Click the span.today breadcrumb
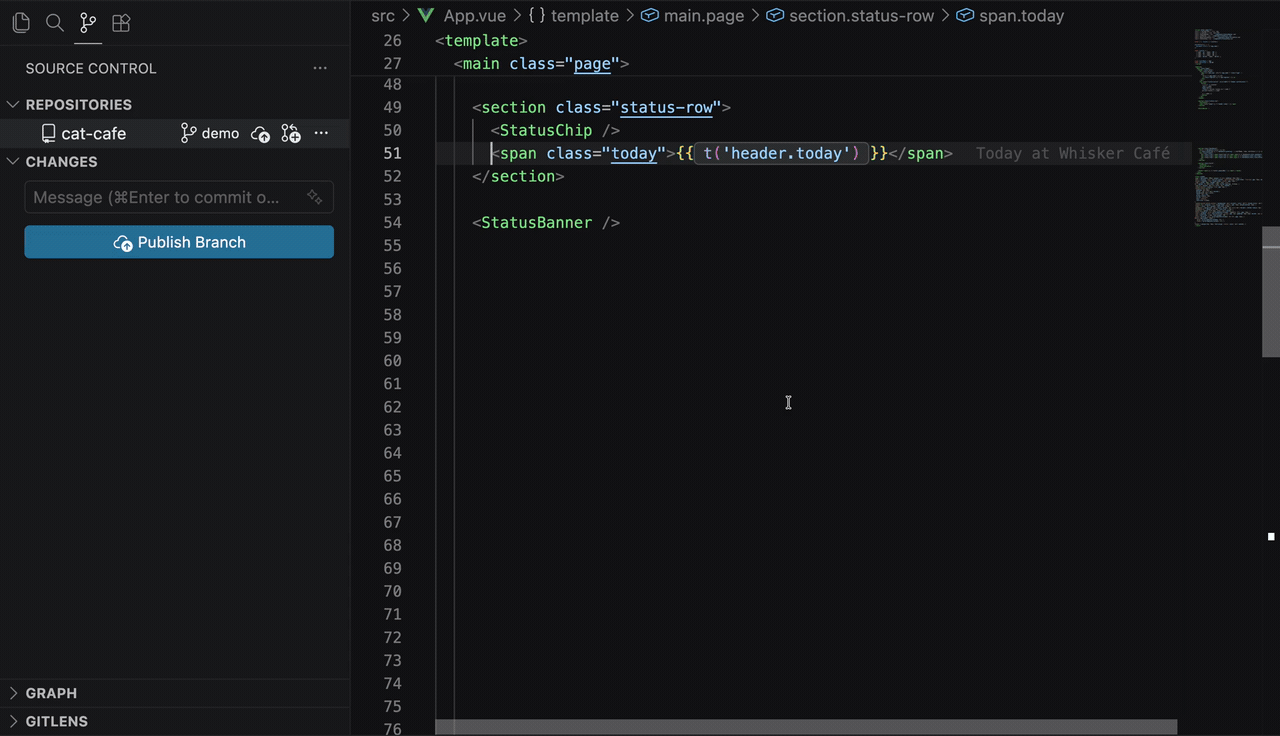Viewport: 1280px width, 736px height. [x=1022, y=16]
